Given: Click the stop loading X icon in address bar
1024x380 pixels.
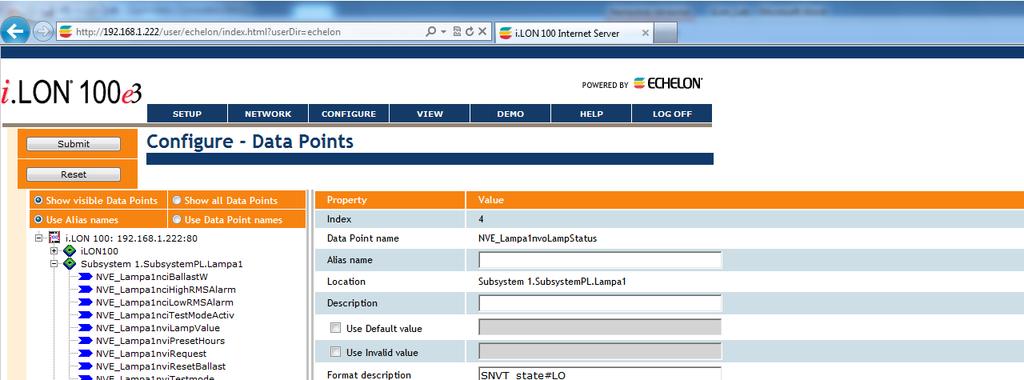Looking at the screenshot, I should coord(482,31).
